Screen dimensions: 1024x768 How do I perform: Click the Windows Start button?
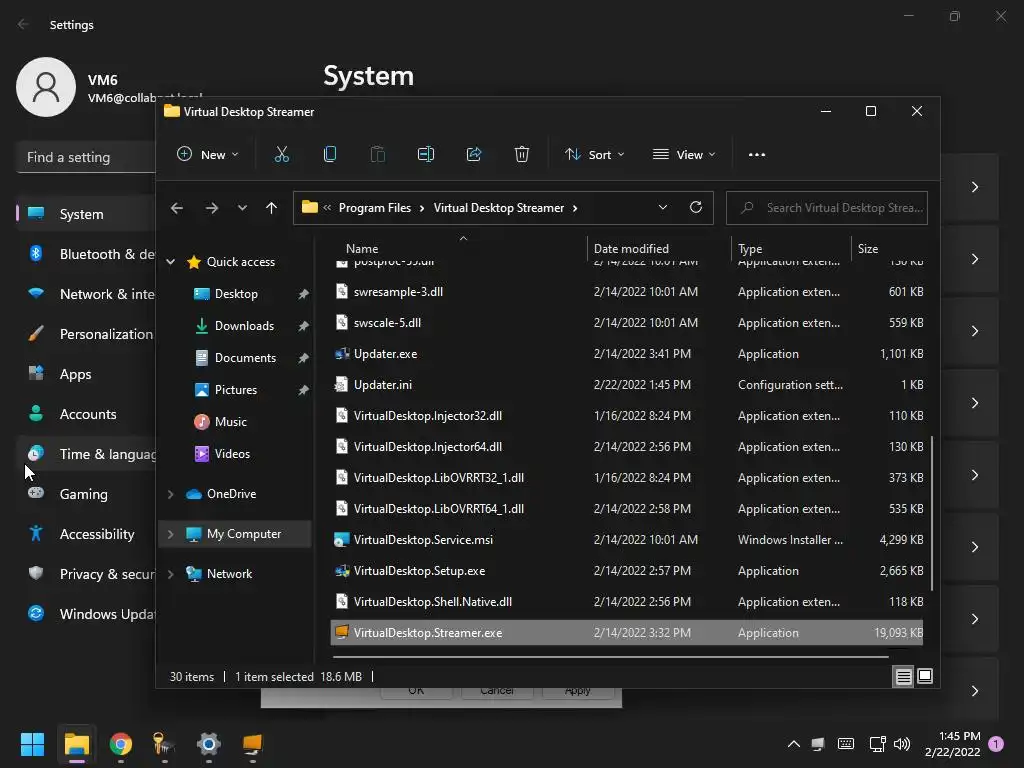point(33,744)
